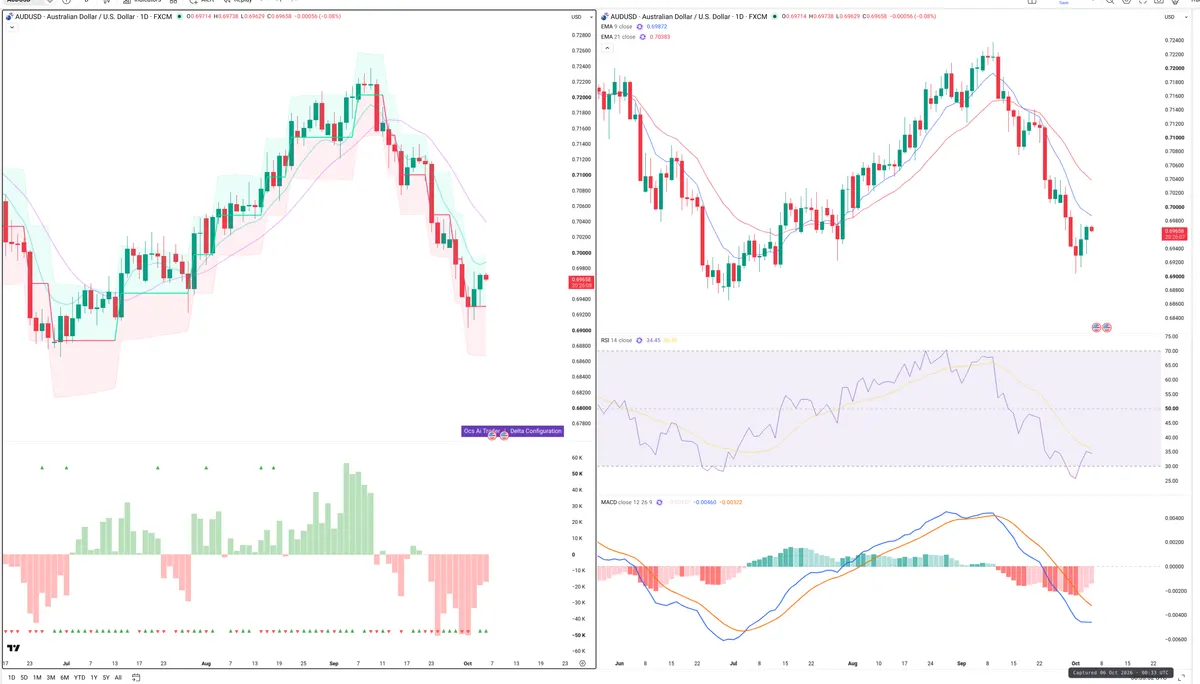Click the 0.69000 level on right price axis
Viewport: 1200px width, 684px height.
pos(1176,277)
